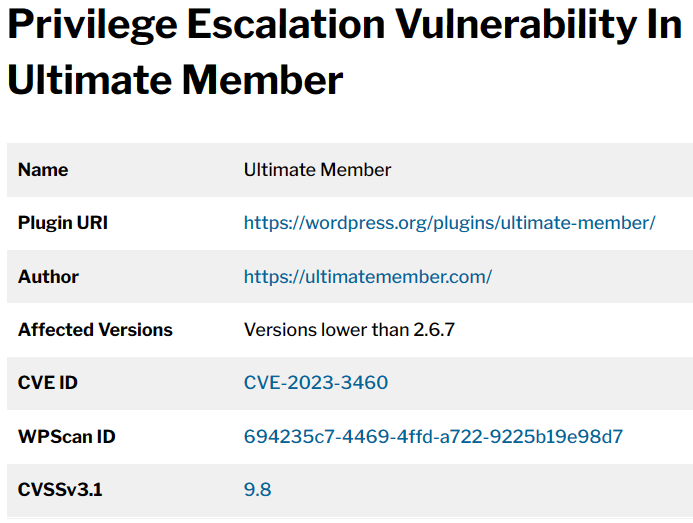
Task: Open the CVE-2023-3460 link
Action: 316,382
